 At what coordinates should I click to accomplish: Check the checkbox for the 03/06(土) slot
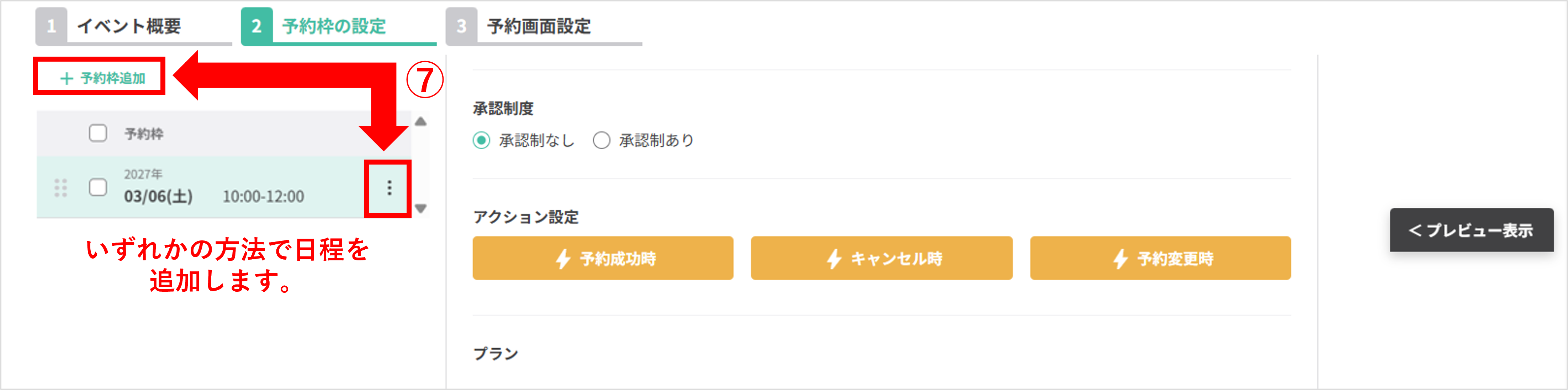point(97,189)
